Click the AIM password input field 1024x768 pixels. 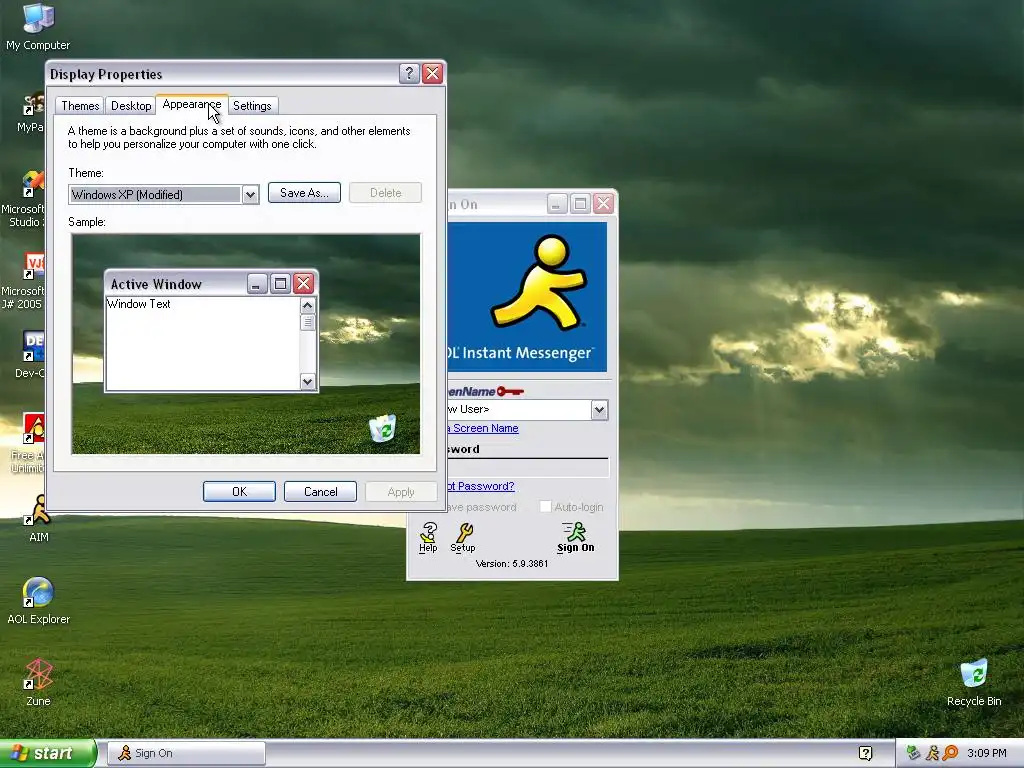pos(528,468)
